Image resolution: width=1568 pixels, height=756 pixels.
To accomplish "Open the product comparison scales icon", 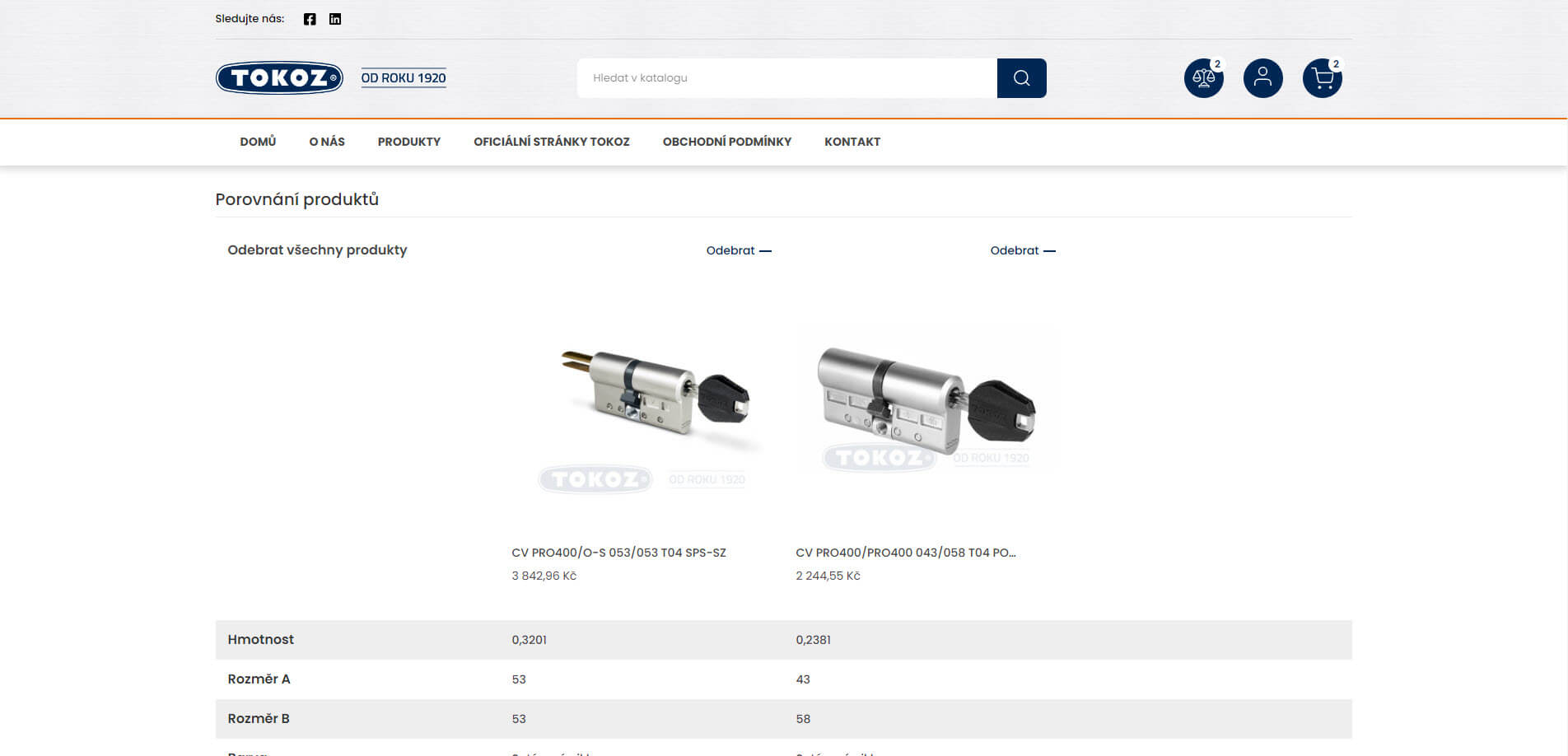I will (1203, 78).
